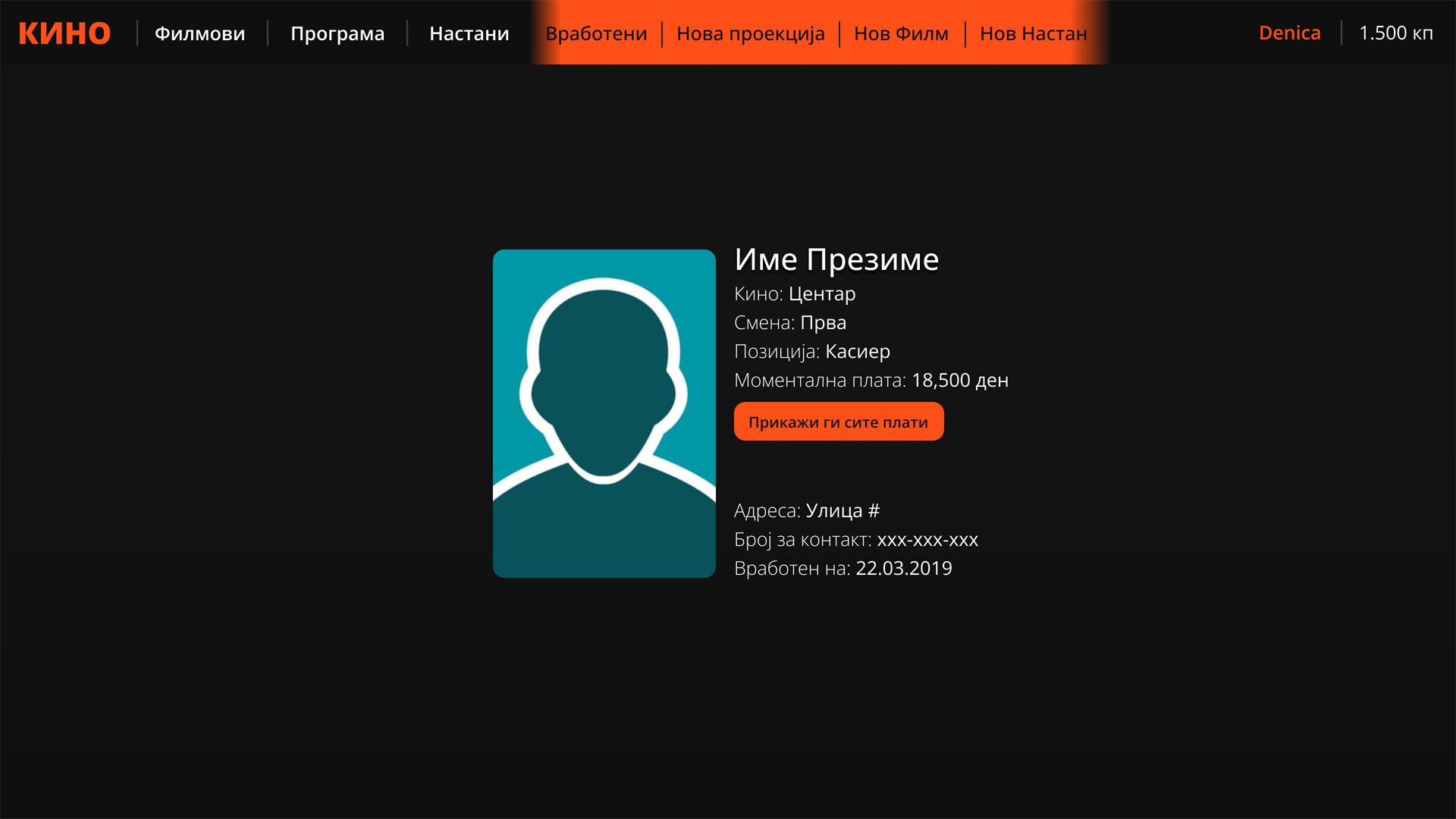The width and height of the screenshot is (1456, 819).
Task: Click the КИНО logo
Action: tap(64, 33)
